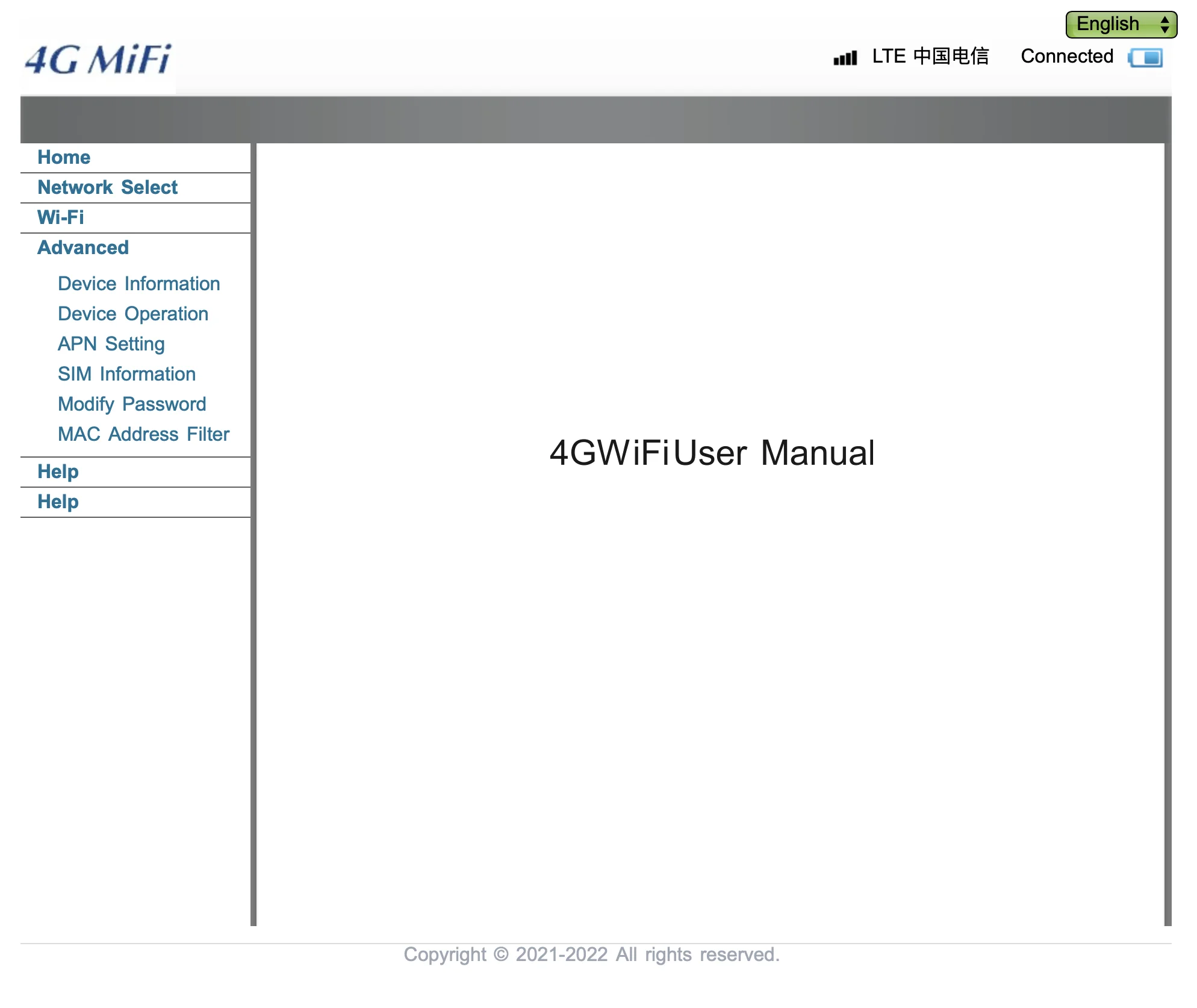View SIM Information page
The width and height of the screenshot is (1197, 1008).
click(x=126, y=374)
